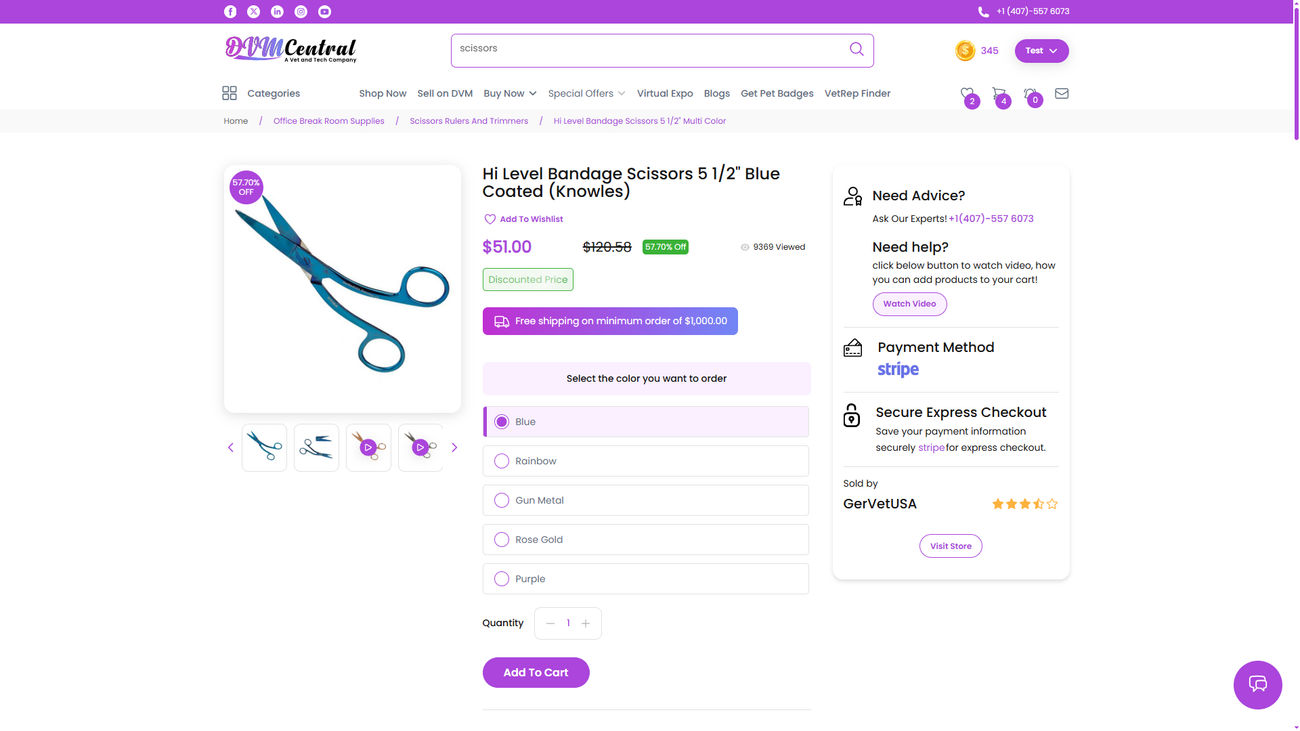Choose the Gun Metal color radio
The image size is (1300, 731).
(x=502, y=500)
